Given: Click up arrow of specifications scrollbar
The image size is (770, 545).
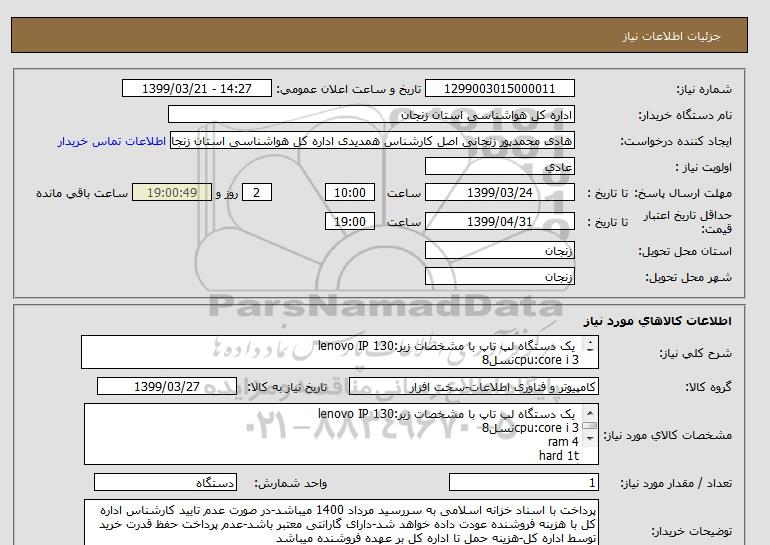Looking at the screenshot, I should tap(590, 412).
